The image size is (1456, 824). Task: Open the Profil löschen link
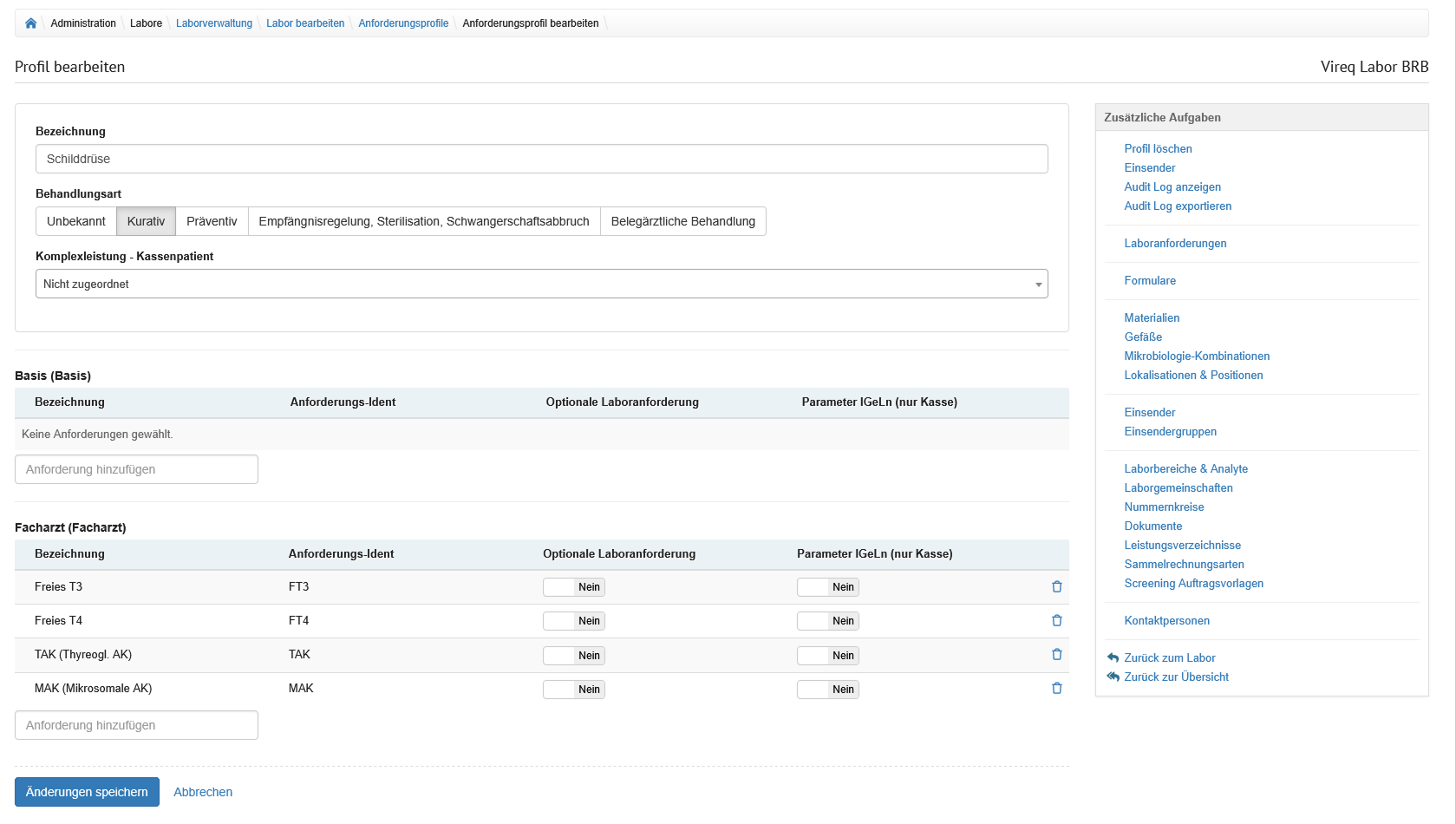tap(1158, 148)
